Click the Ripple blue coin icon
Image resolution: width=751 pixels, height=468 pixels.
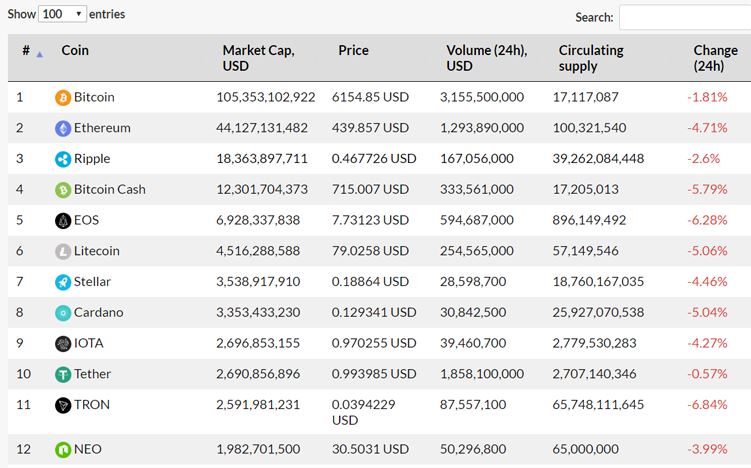click(63, 159)
